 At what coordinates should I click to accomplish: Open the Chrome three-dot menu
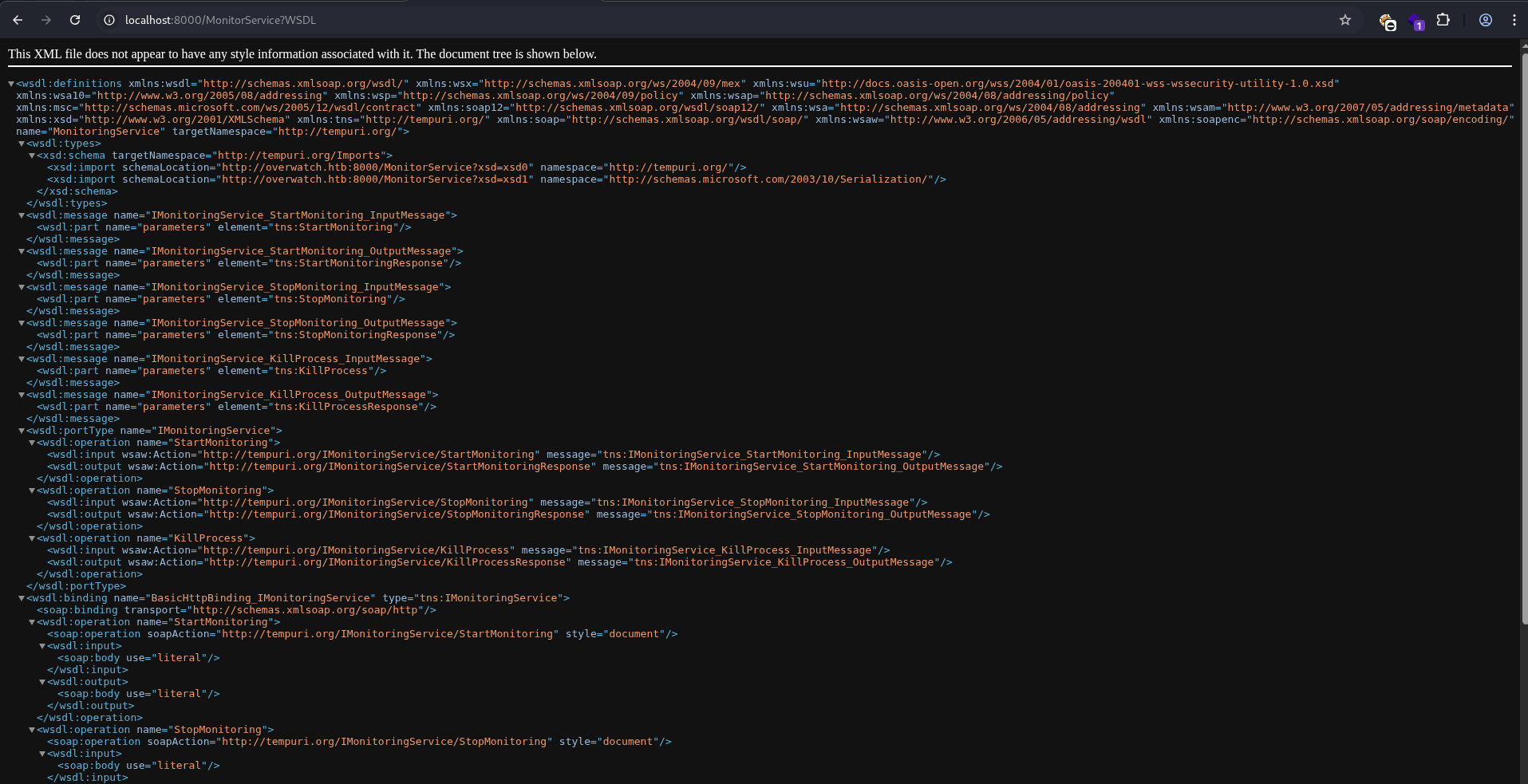1514,20
